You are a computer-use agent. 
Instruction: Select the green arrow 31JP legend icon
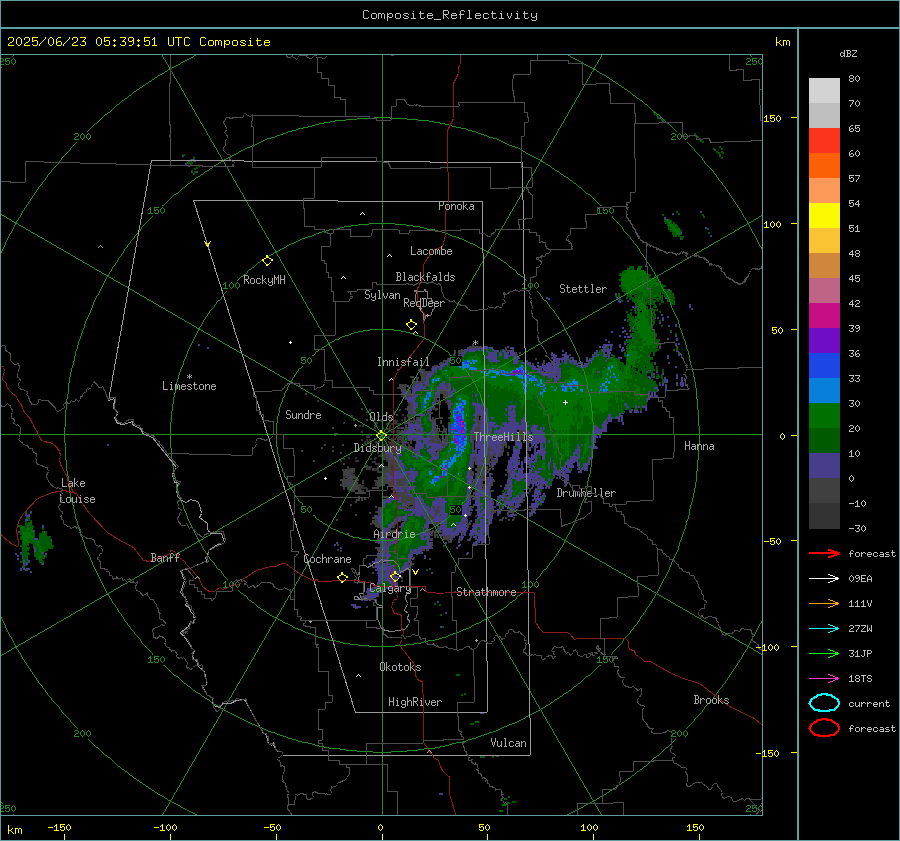tap(824, 653)
